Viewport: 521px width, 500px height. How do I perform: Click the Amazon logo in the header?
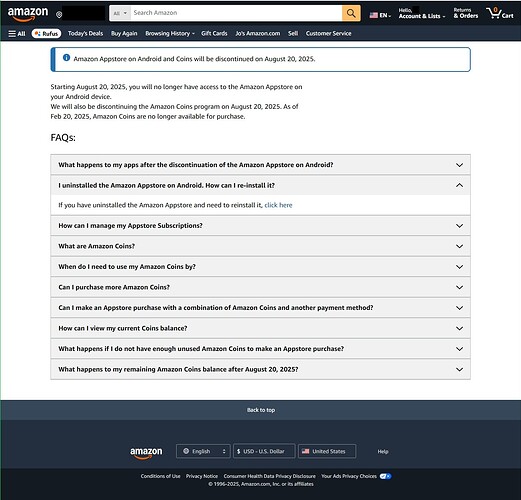click(28, 14)
